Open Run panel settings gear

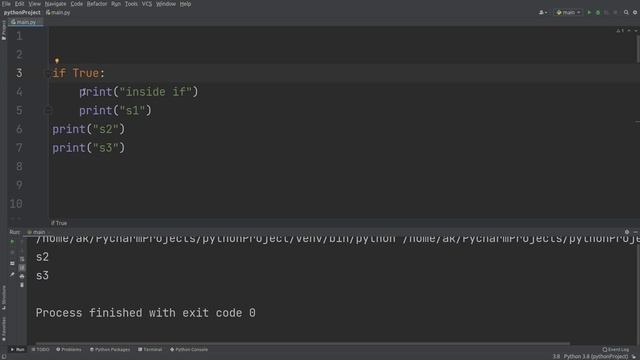pos(627,232)
